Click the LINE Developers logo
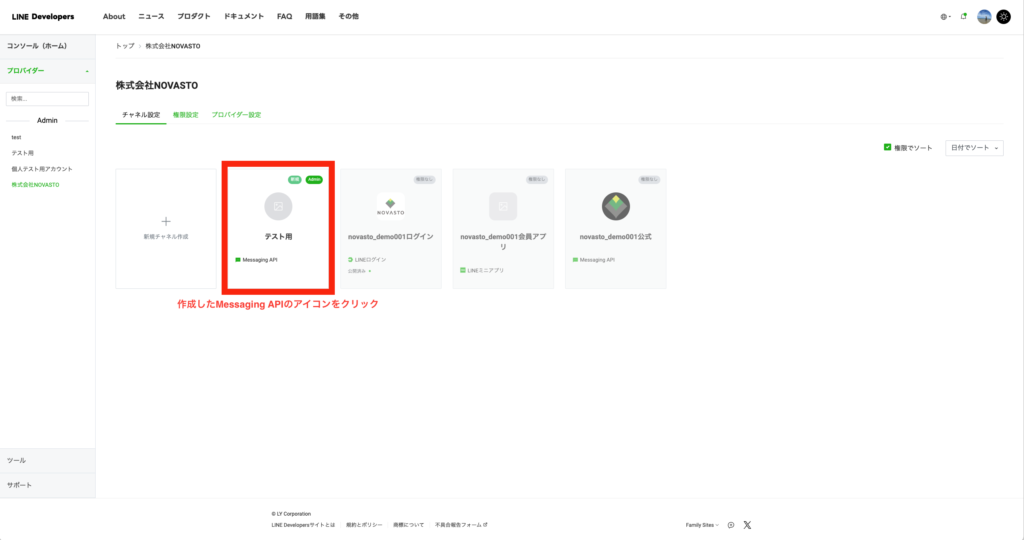1024x540 pixels. click(x=43, y=16)
